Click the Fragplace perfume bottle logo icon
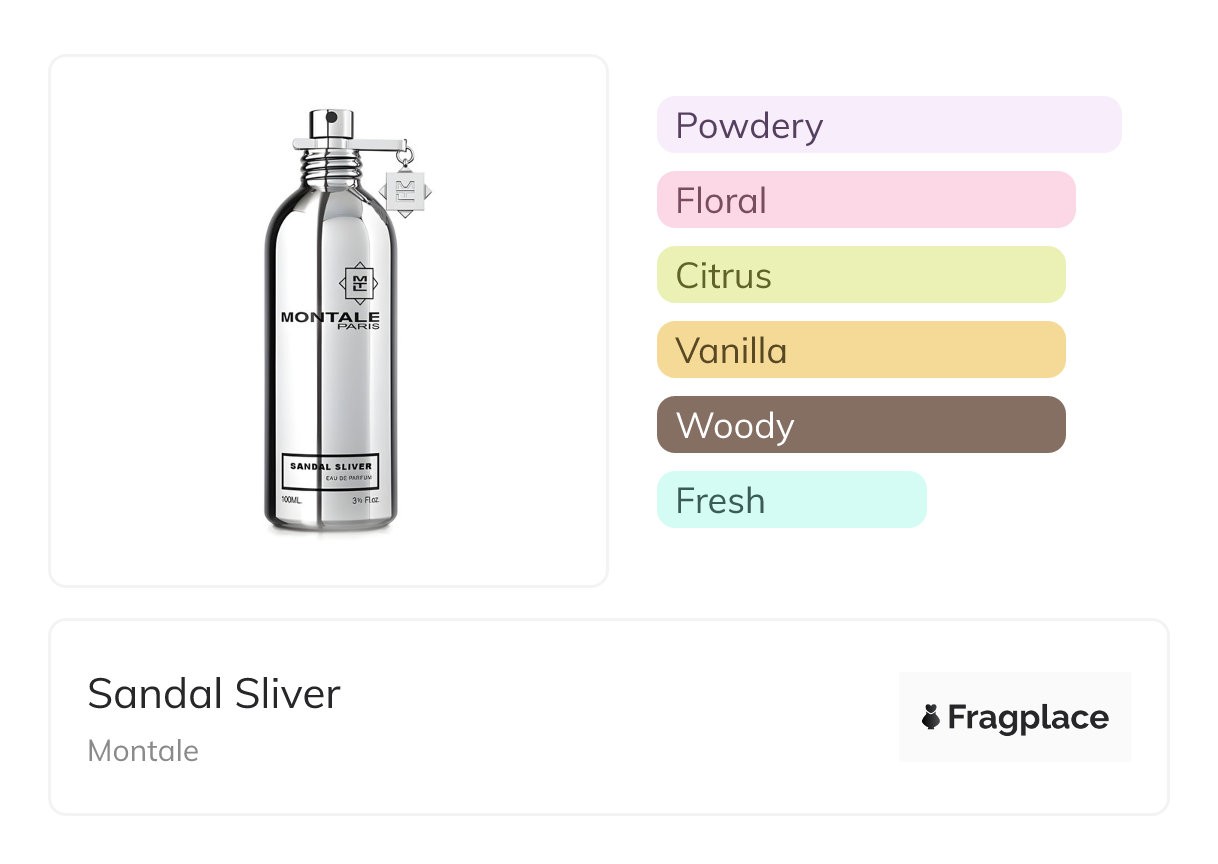This screenshot has width=1218, height=864. [x=931, y=717]
